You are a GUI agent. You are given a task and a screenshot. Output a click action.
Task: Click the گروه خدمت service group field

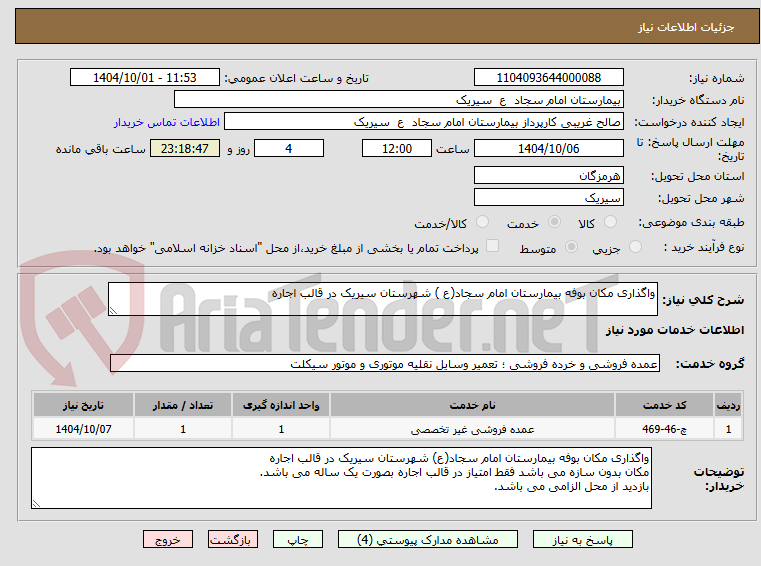385,364
